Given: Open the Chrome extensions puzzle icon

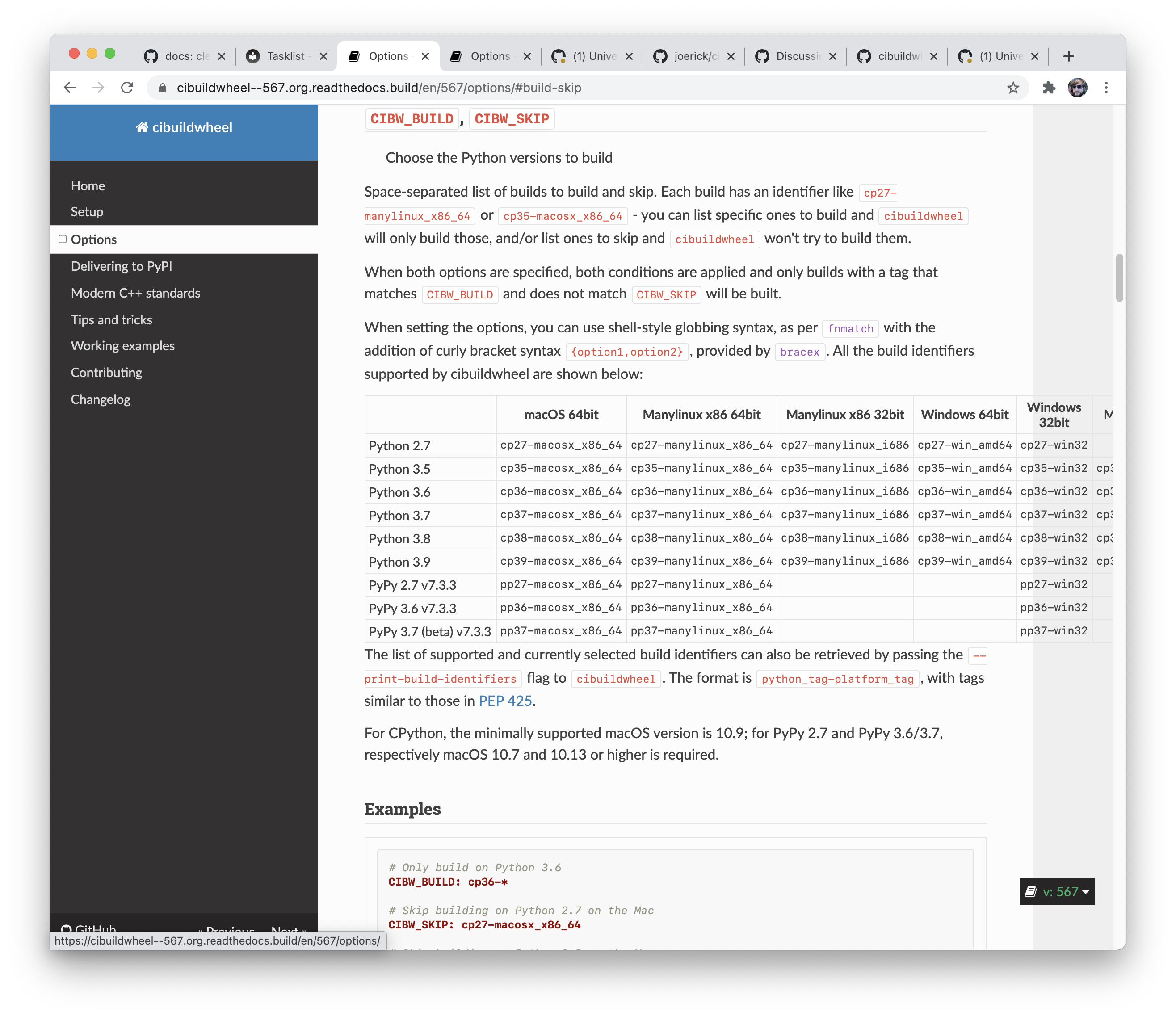Looking at the screenshot, I should (1049, 88).
